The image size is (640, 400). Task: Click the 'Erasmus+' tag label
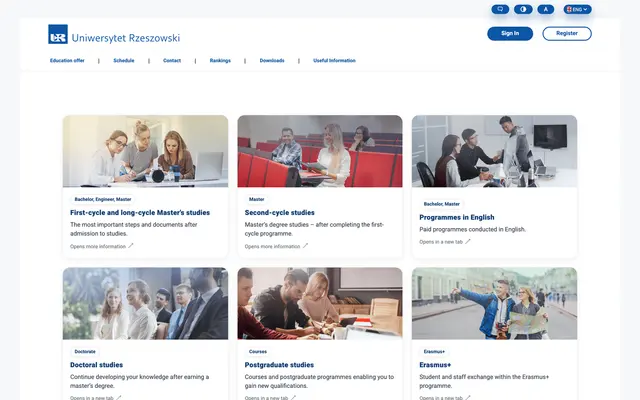pyautogui.click(x=434, y=351)
